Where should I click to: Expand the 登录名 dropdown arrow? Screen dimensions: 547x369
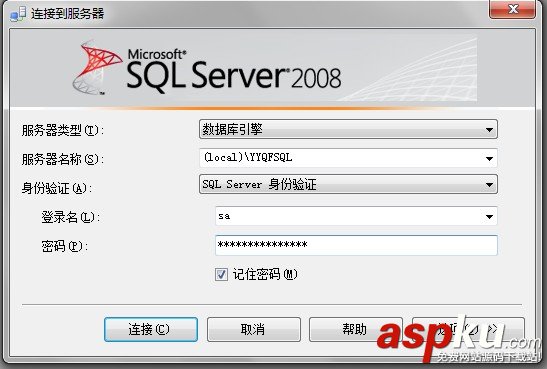[x=489, y=217]
